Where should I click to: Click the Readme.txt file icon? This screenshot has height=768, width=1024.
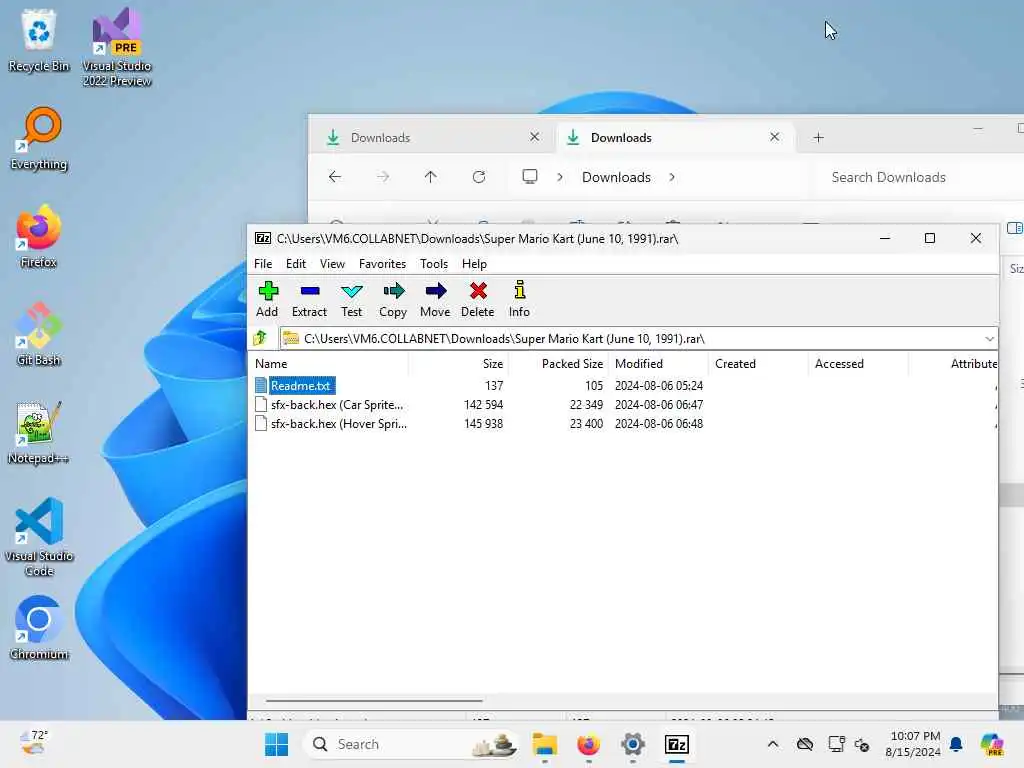261,386
